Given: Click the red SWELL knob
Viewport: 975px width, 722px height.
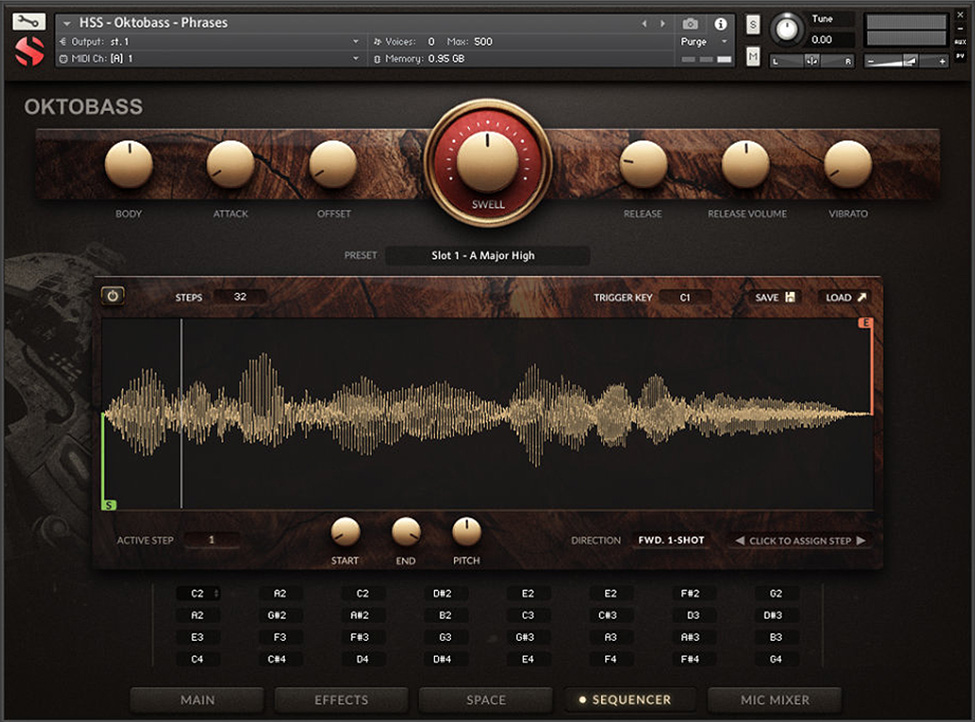Looking at the screenshot, I should click(488, 162).
